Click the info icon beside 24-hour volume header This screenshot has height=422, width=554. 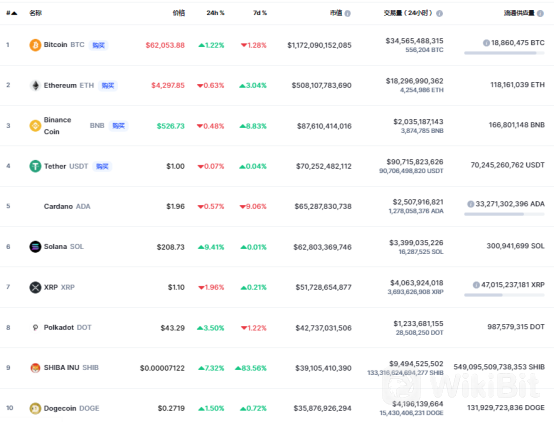click(x=439, y=13)
